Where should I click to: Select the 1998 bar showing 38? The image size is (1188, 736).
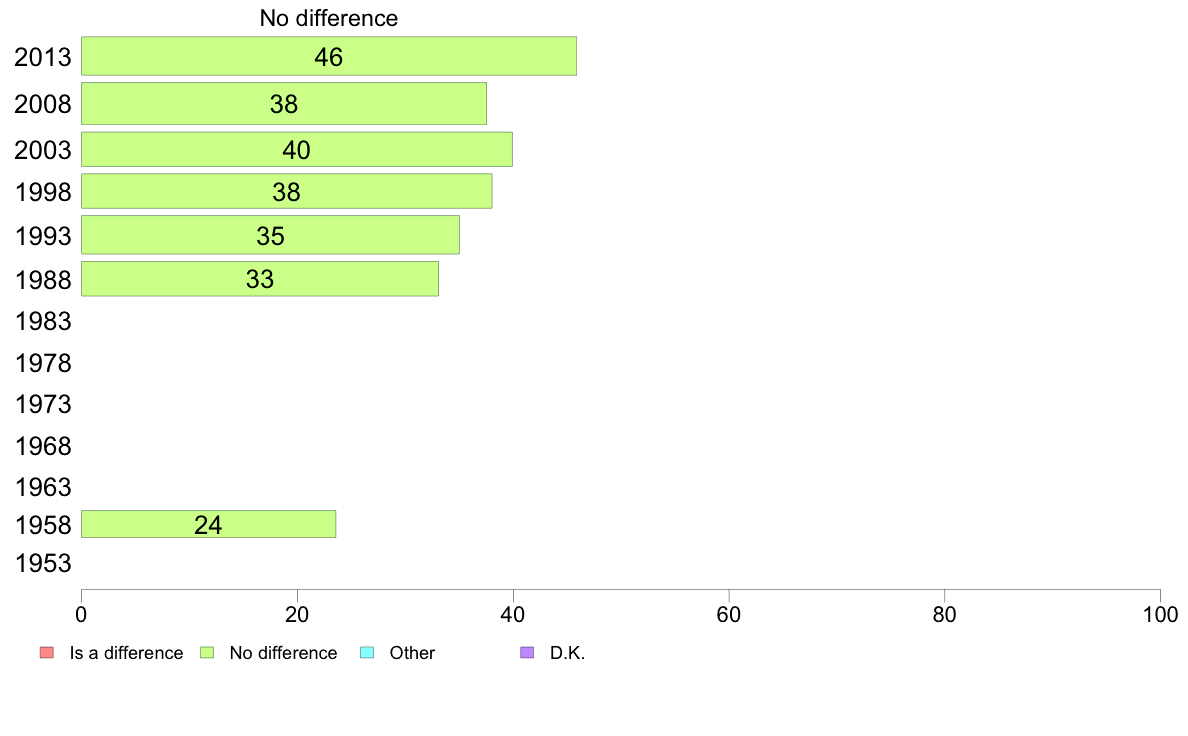point(286,191)
